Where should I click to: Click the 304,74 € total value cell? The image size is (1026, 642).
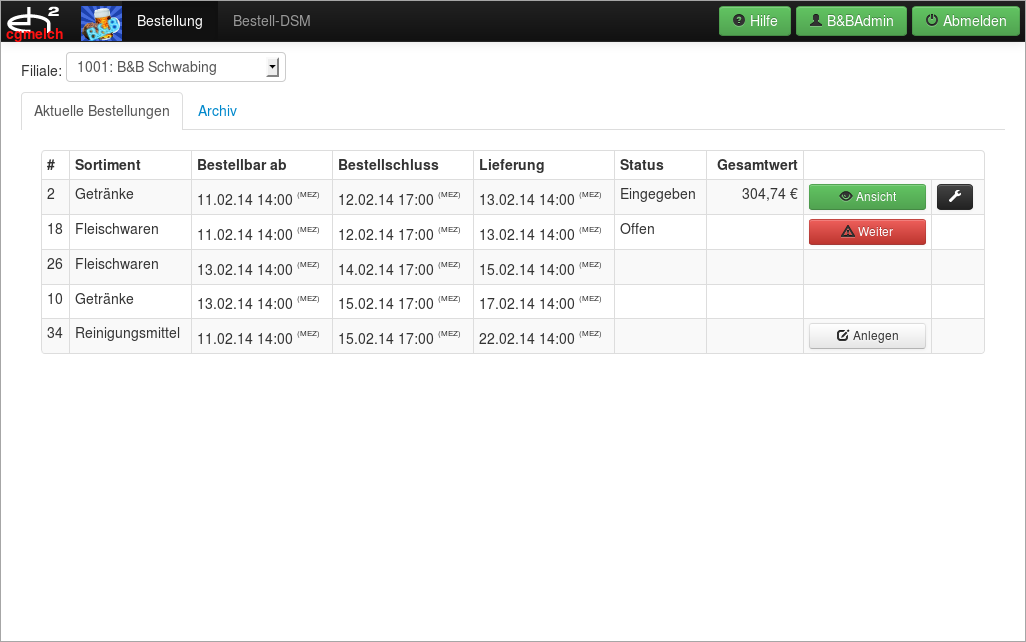(768, 194)
